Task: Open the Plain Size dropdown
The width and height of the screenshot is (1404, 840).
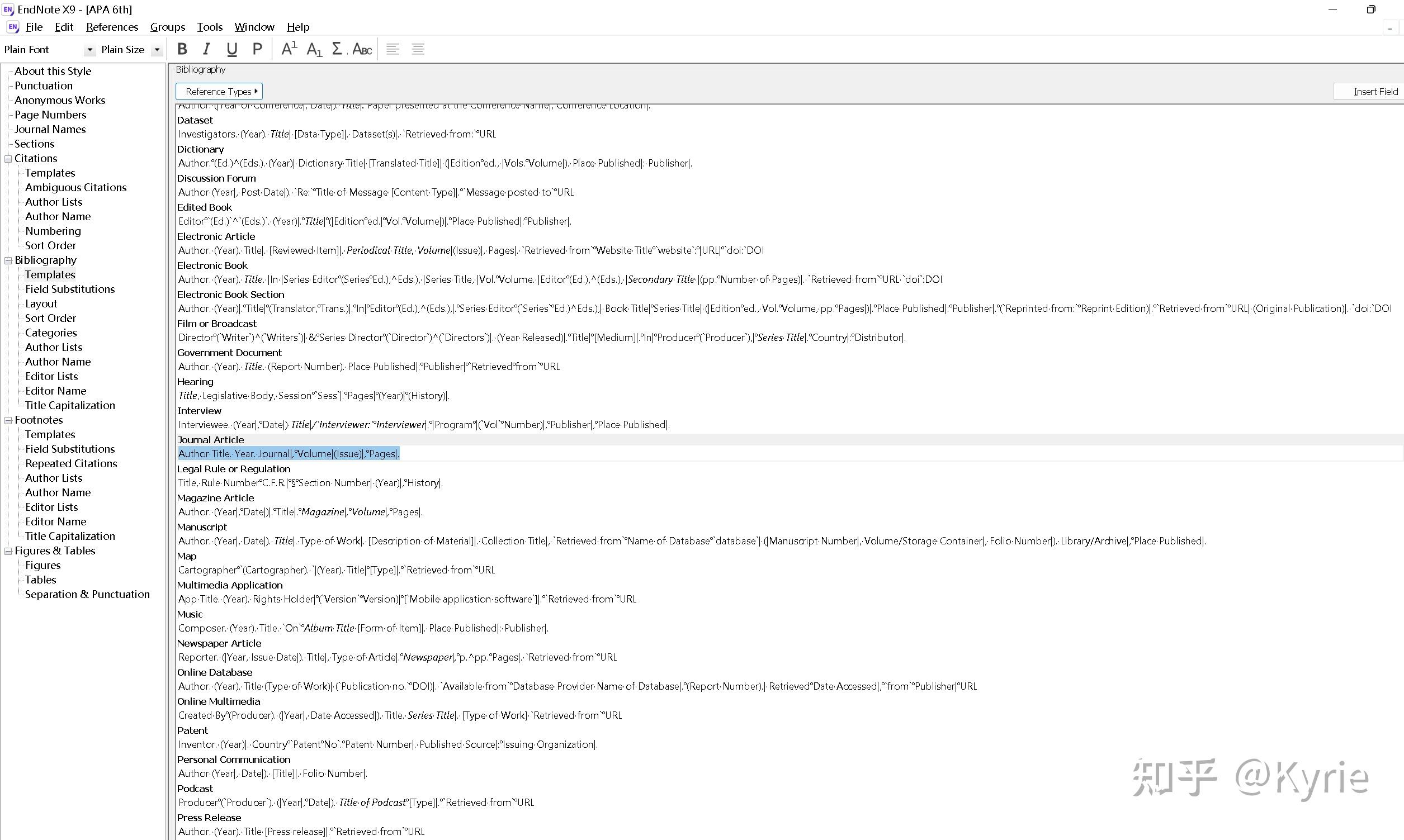Action: pos(157,50)
